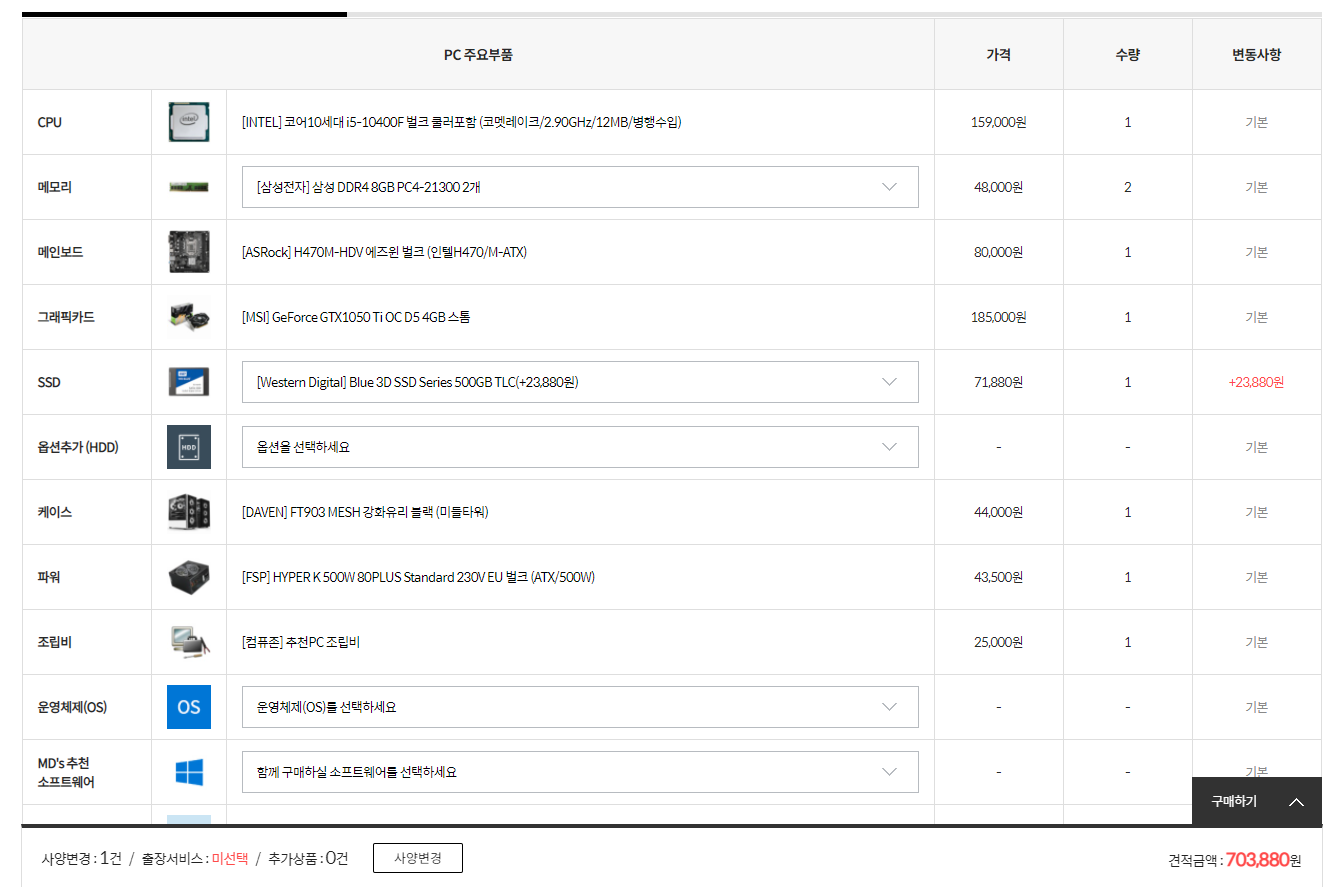Click the 그래픽카드 row label
The height and width of the screenshot is (887, 1327).
(x=66, y=317)
